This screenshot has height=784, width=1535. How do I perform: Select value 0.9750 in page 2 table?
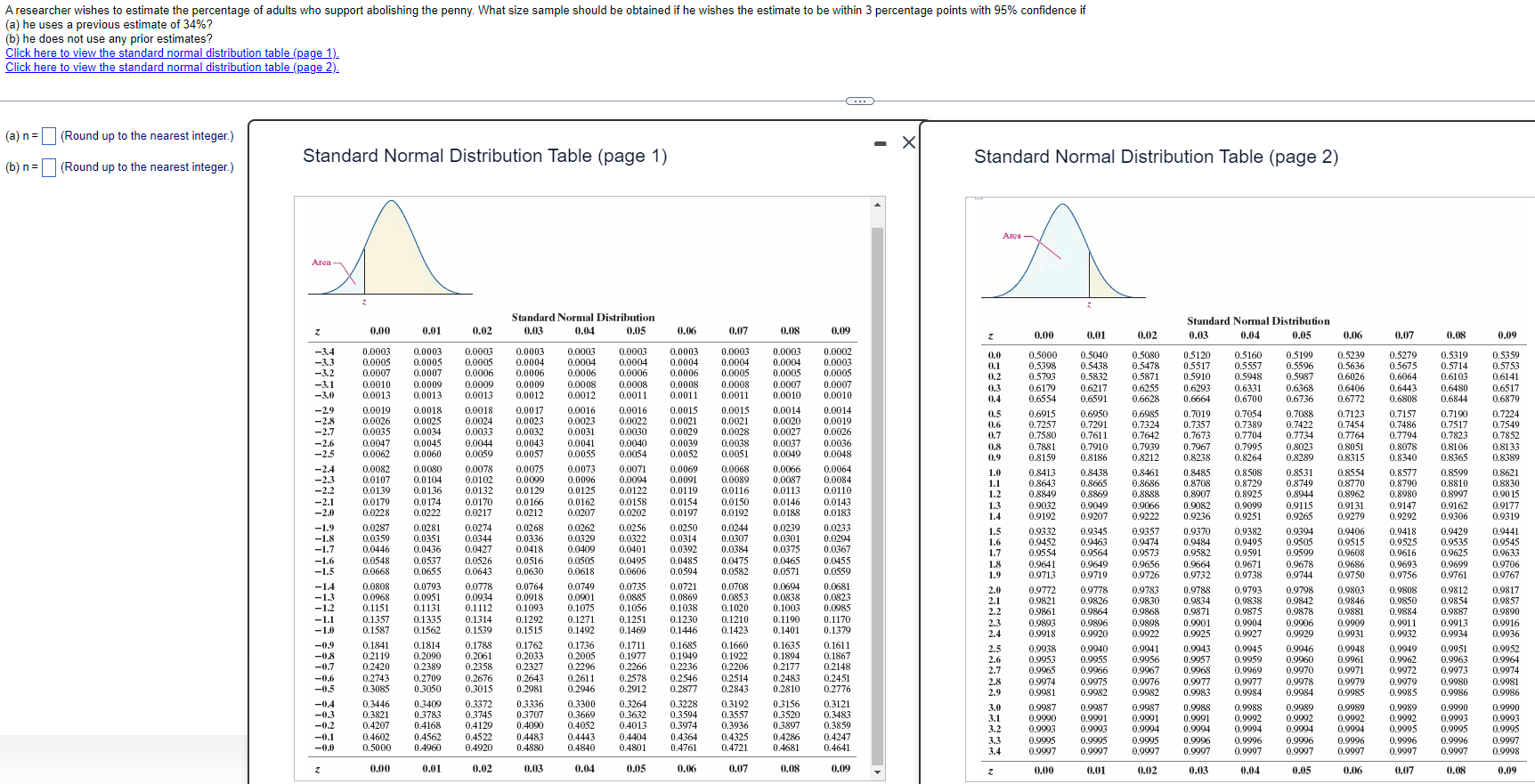coord(1352,575)
